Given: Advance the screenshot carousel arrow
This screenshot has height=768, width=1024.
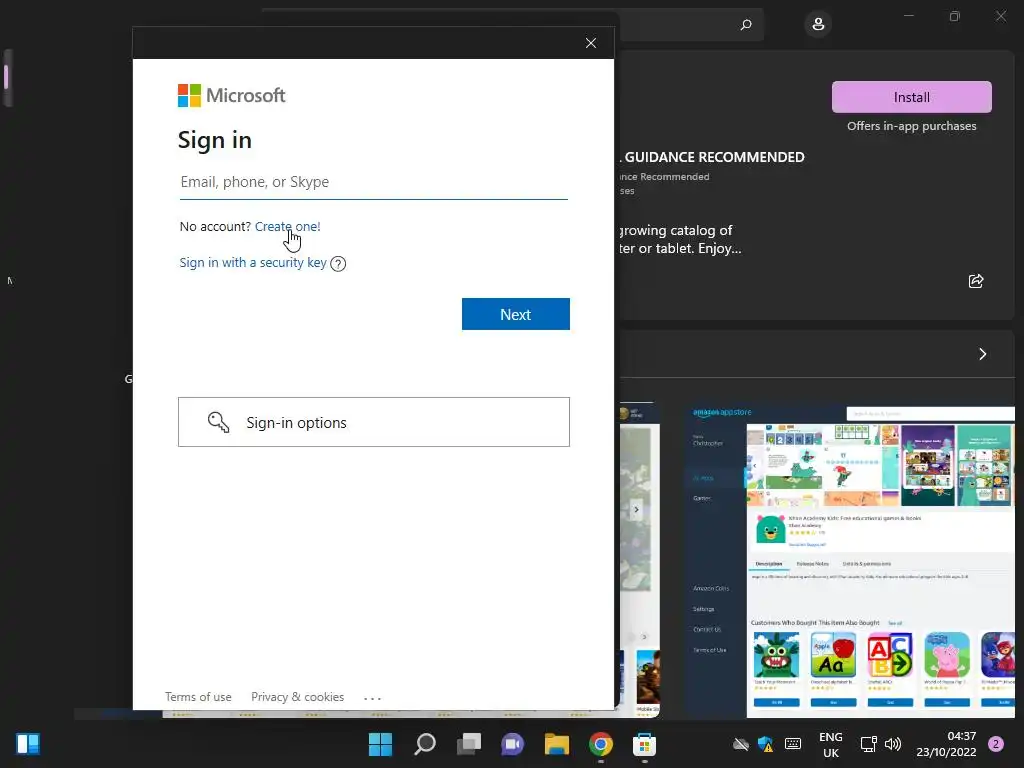Looking at the screenshot, I should 636,509.
